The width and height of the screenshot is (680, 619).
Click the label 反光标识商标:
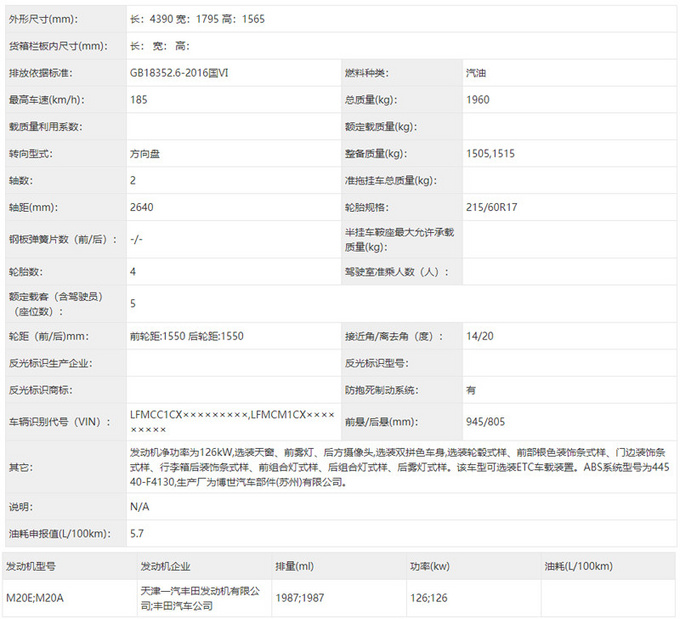click(41, 390)
